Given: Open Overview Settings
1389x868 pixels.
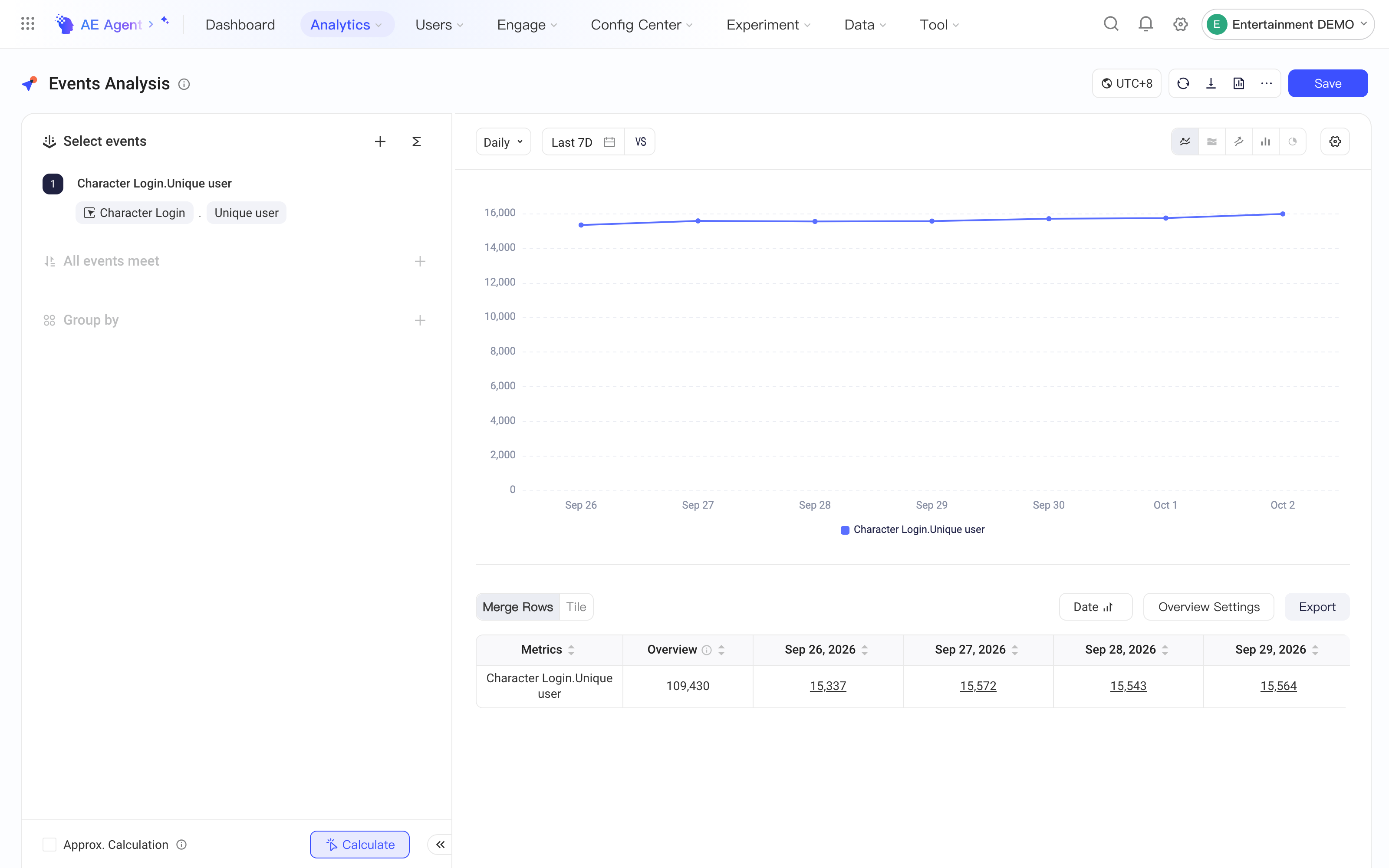Looking at the screenshot, I should (x=1209, y=607).
